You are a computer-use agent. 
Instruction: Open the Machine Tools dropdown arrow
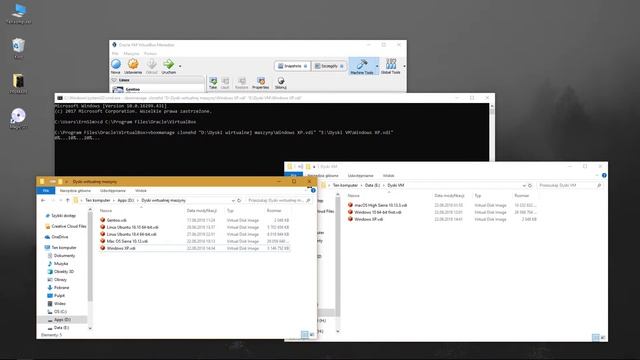click(x=377, y=66)
